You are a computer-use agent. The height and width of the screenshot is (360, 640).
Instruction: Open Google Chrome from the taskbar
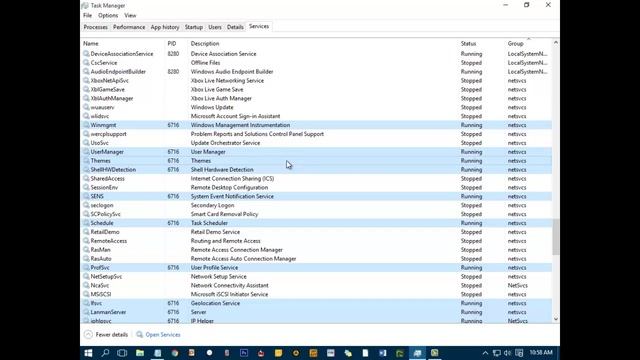pyautogui.click(x=175, y=353)
